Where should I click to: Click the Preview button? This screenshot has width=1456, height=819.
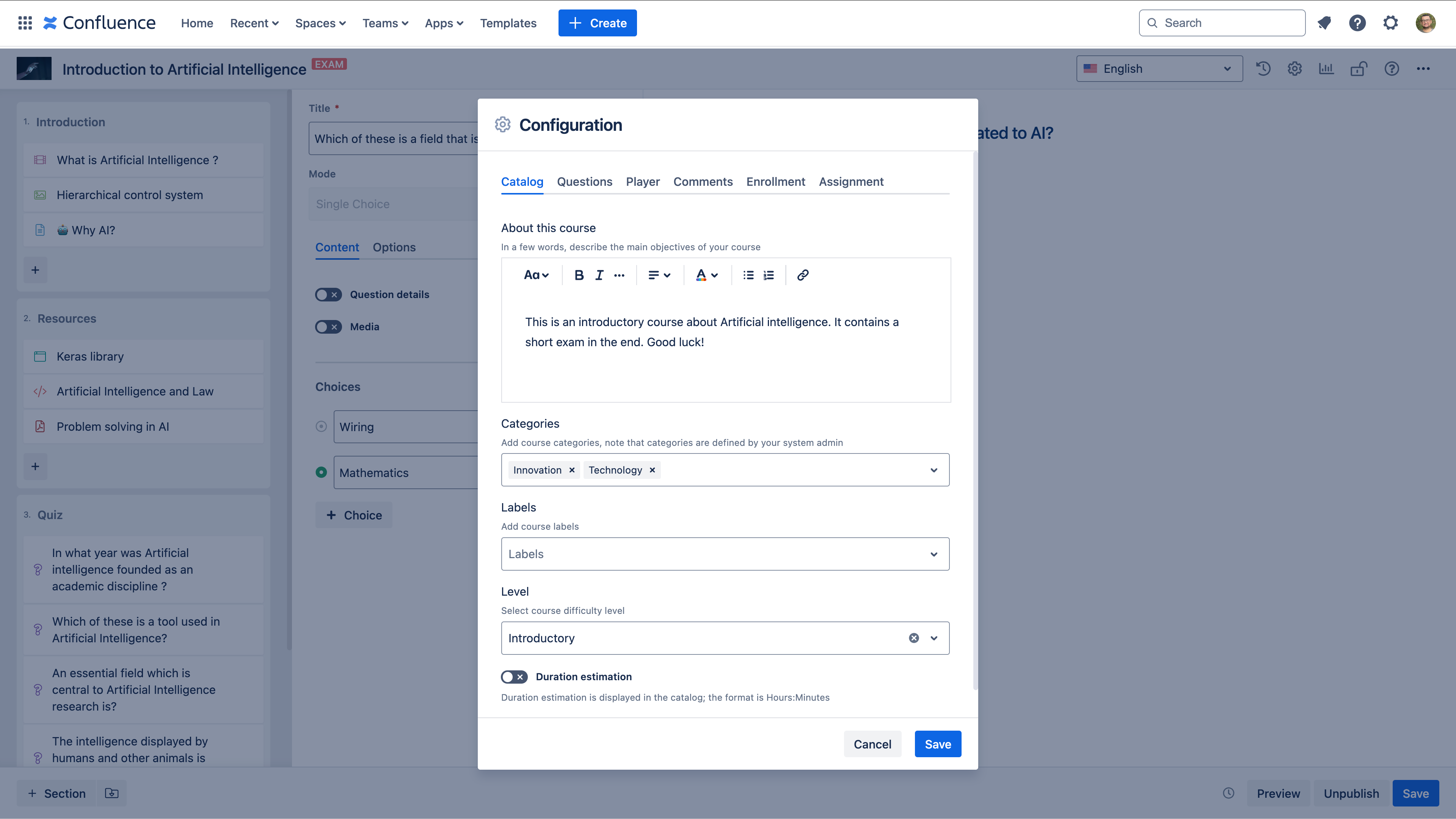[1279, 794]
